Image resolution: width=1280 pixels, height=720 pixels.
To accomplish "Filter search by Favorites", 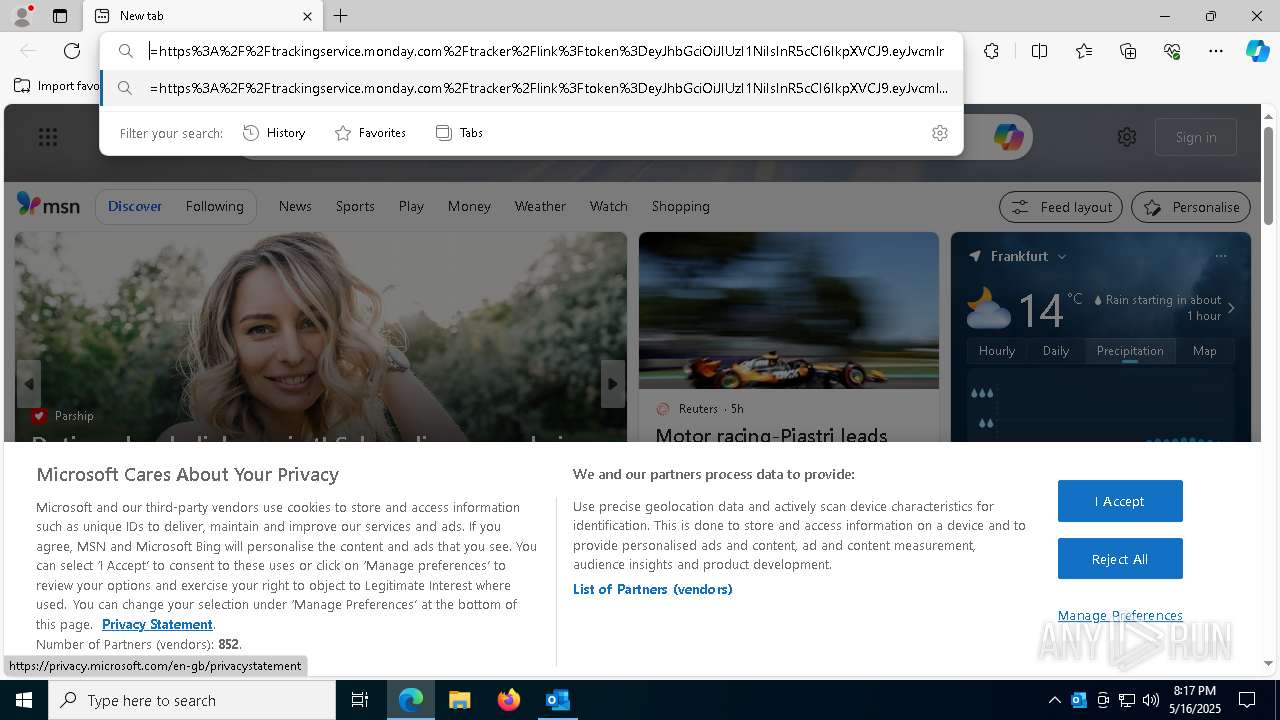I will [x=370, y=133].
